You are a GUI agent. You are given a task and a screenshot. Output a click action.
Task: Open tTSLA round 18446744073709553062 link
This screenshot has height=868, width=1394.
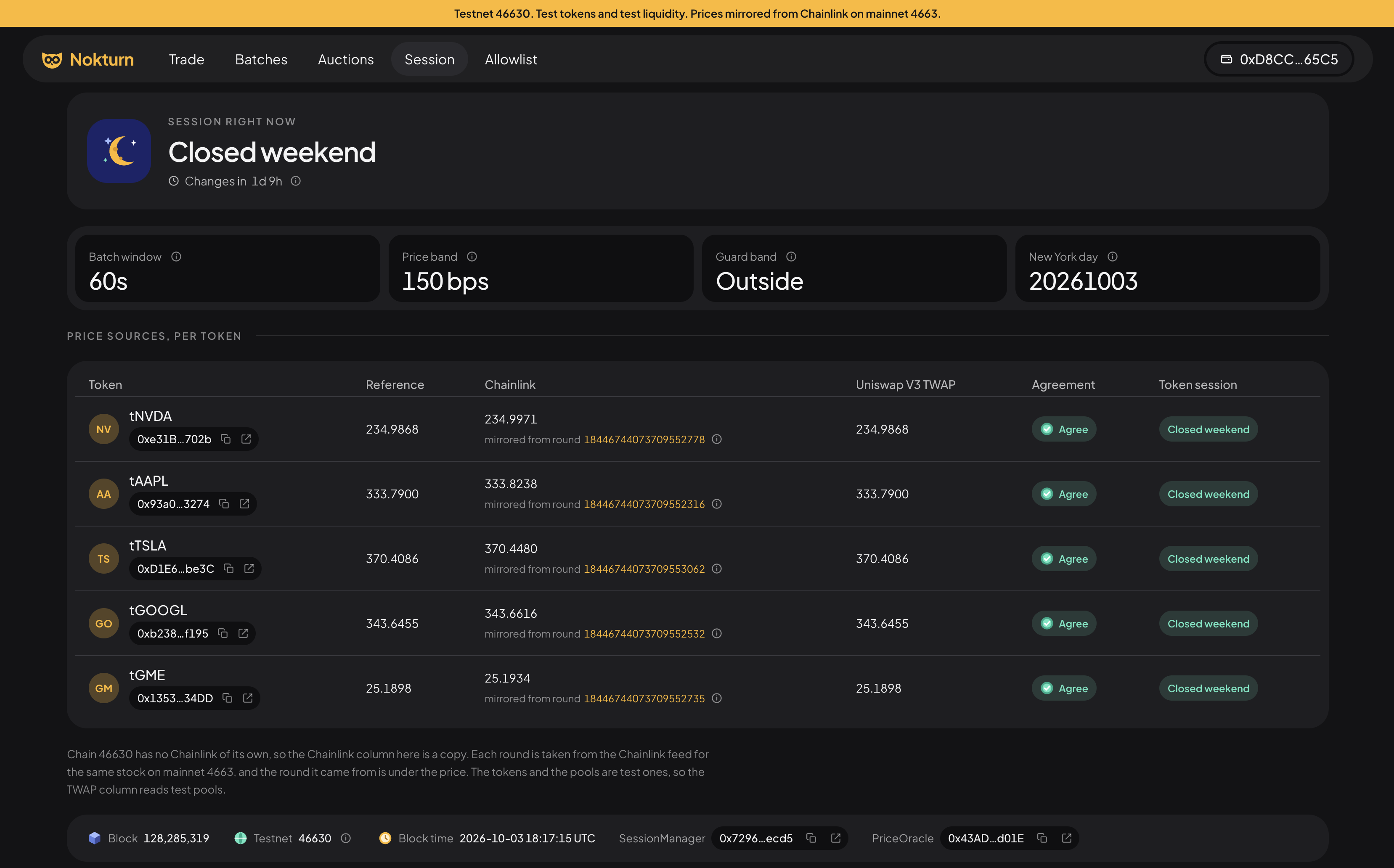pyautogui.click(x=644, y=569)
